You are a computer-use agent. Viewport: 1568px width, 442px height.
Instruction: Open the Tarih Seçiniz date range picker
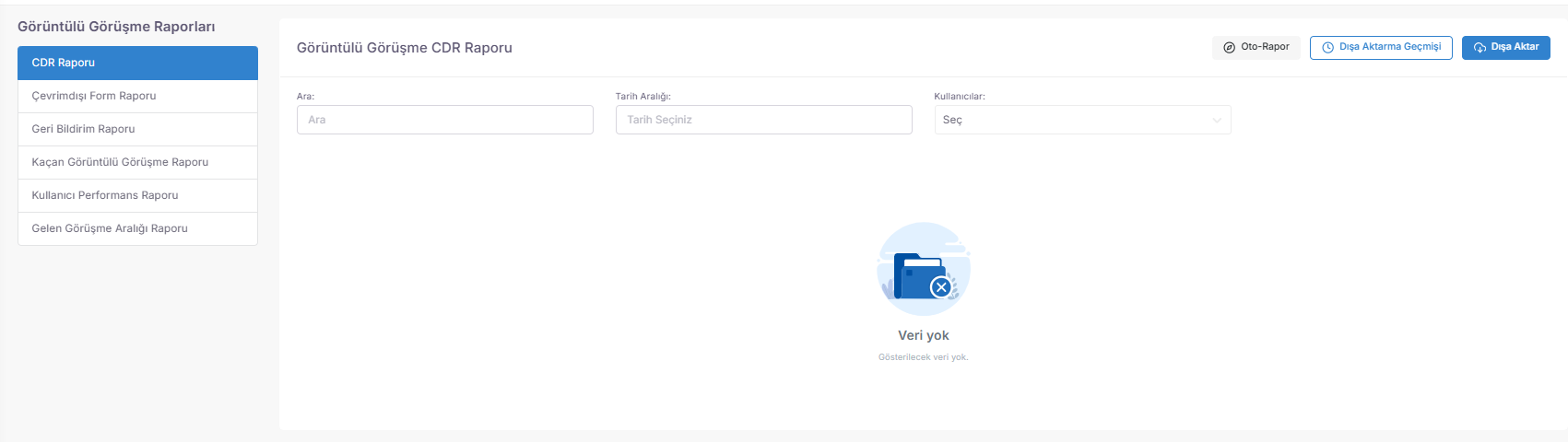click(x=764, y=120)
